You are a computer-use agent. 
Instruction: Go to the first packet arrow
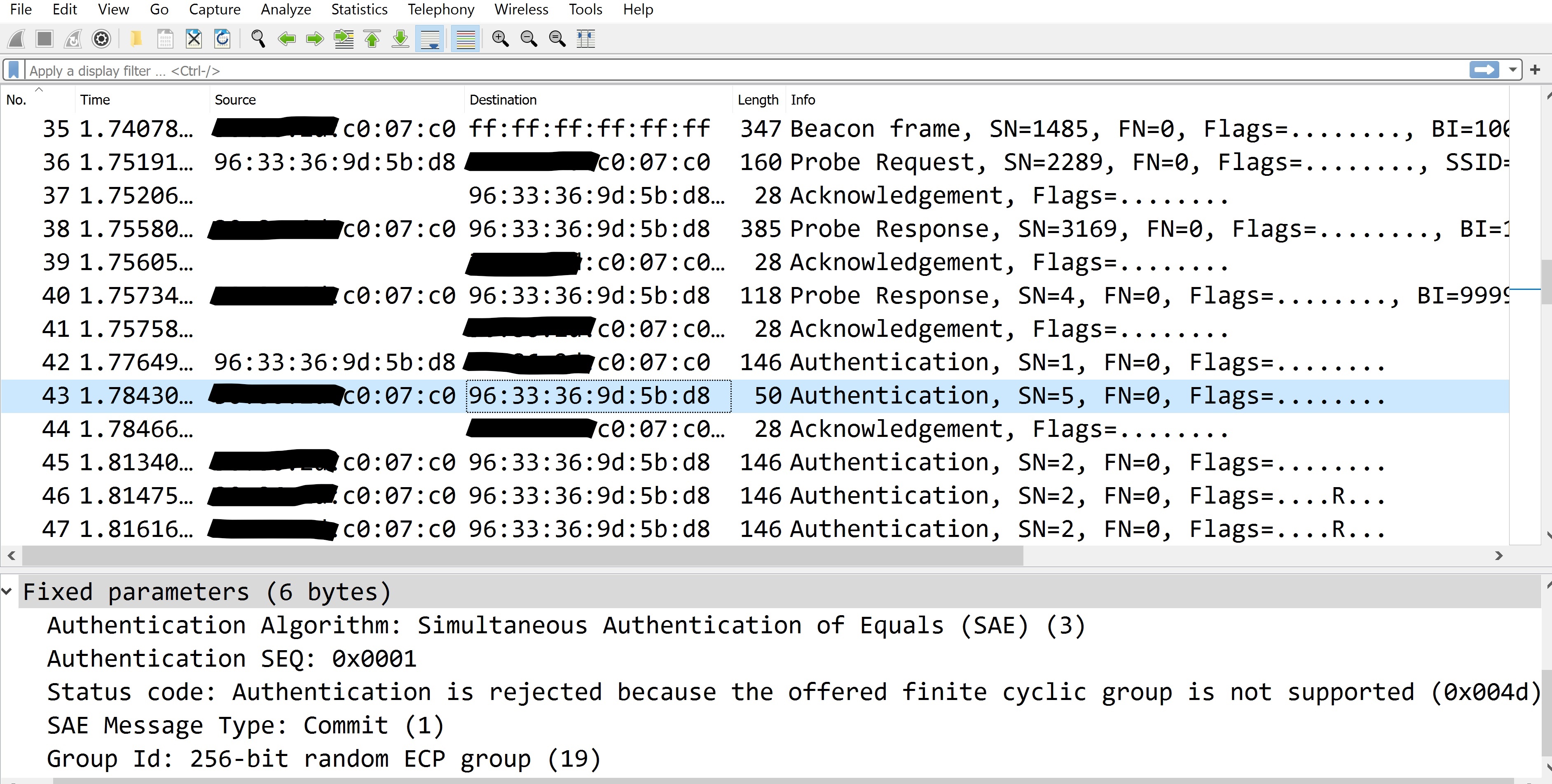[x=372, y=39]
